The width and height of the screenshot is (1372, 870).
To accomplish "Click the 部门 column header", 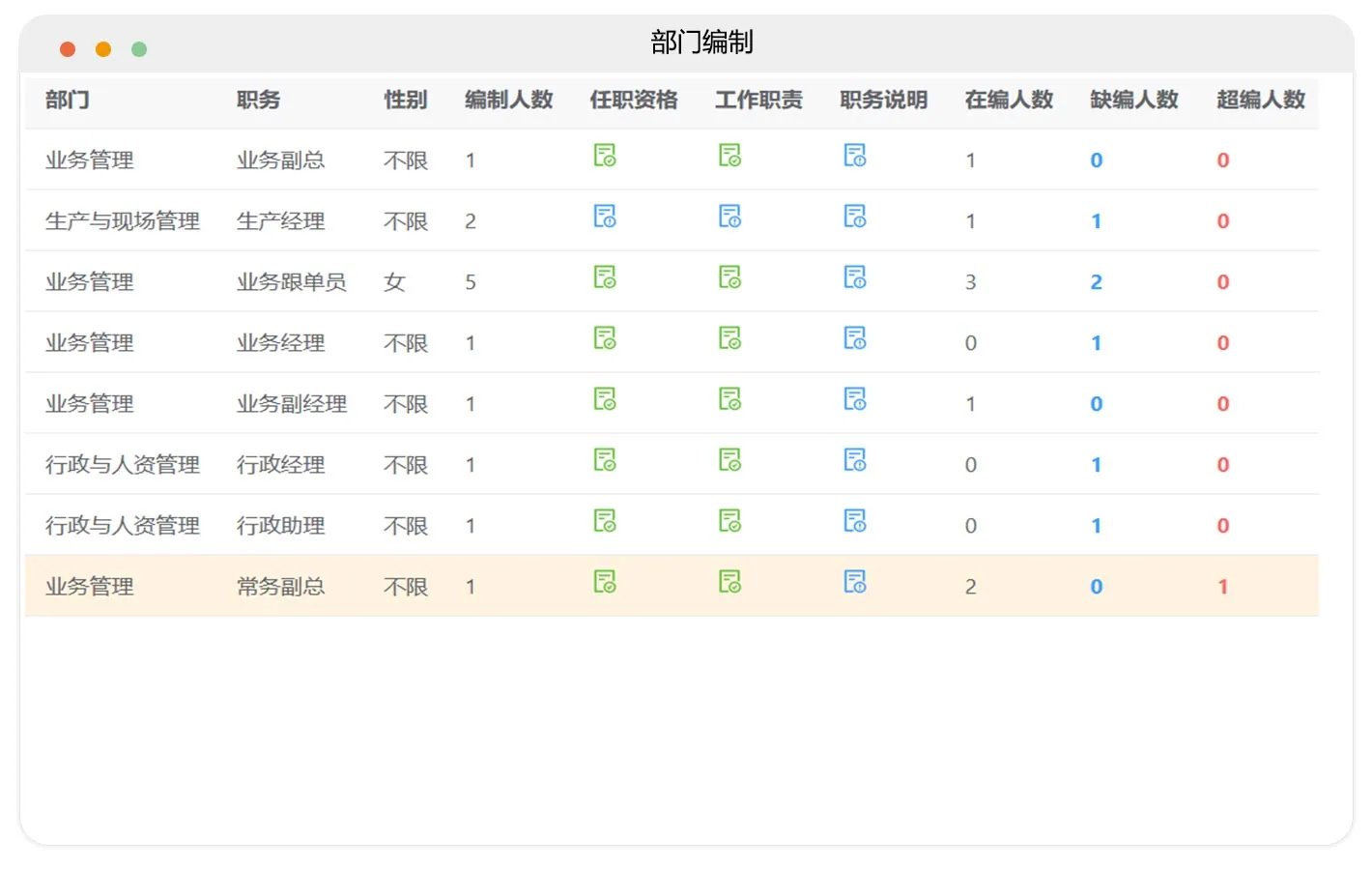I will [68, 100].
